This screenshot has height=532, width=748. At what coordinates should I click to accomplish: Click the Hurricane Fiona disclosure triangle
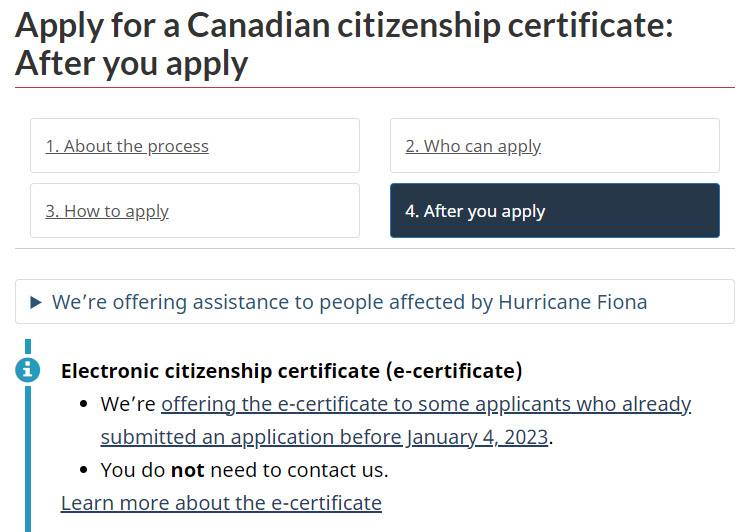tap(36, 302)
